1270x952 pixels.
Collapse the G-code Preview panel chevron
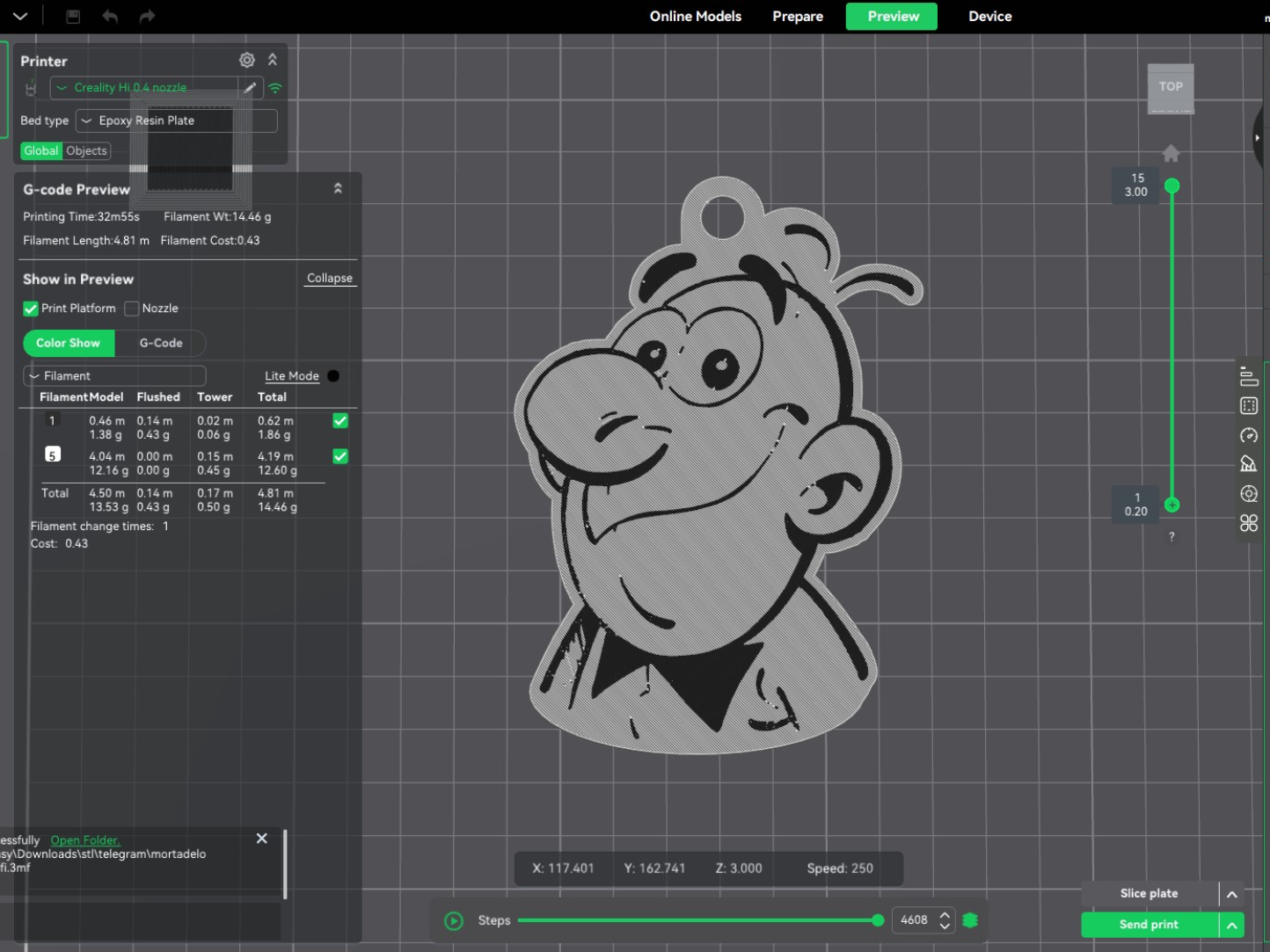pyautogui.click(x=338, y=189)
